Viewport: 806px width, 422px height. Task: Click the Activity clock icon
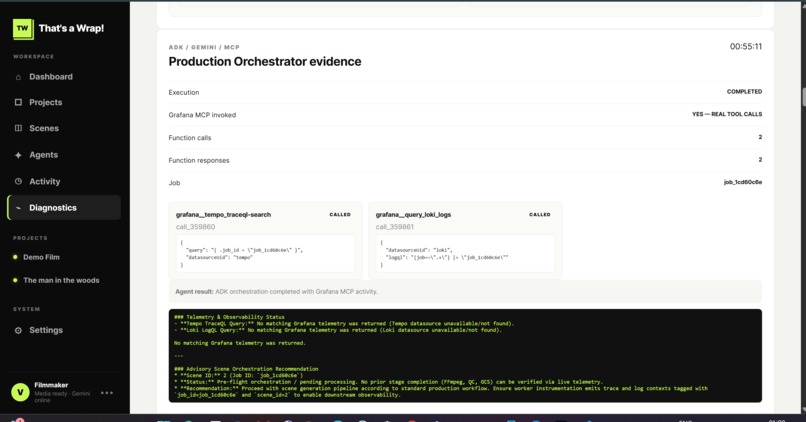(x=19, y=181)
